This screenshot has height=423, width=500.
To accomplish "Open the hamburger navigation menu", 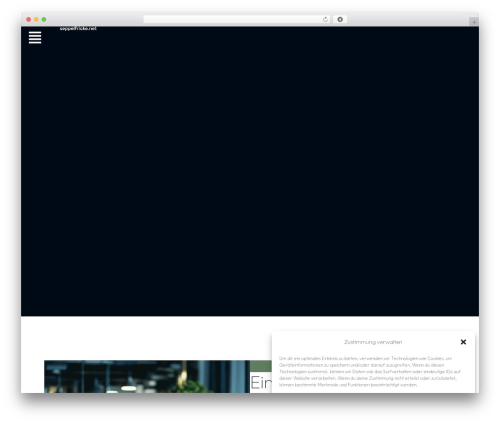I will click(35, 37).
